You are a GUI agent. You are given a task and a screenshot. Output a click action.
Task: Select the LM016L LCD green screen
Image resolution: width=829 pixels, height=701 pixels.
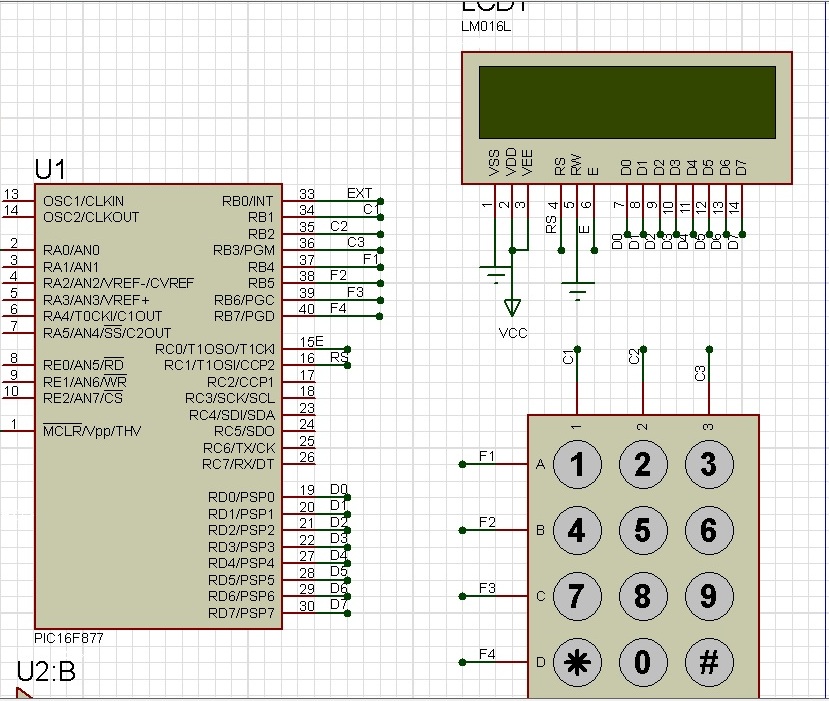[x=627, y=102]
